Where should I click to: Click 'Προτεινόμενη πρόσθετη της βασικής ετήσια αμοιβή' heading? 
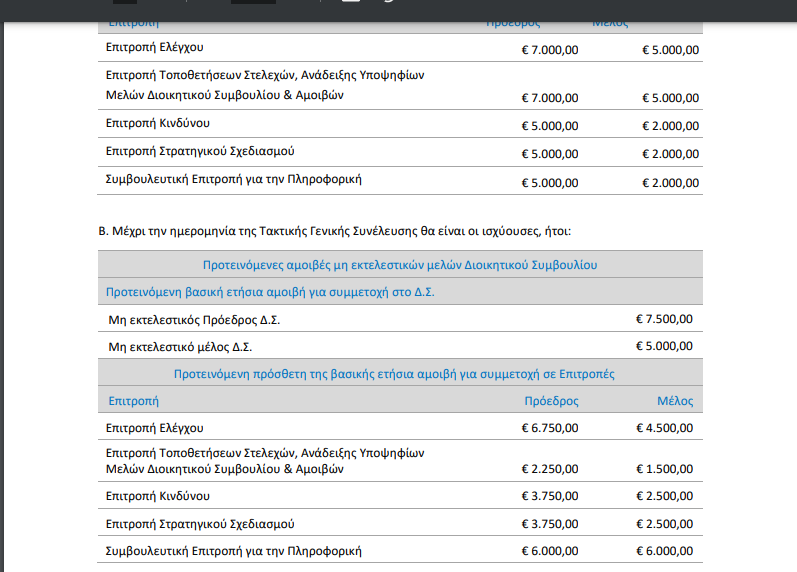(393, 374)
